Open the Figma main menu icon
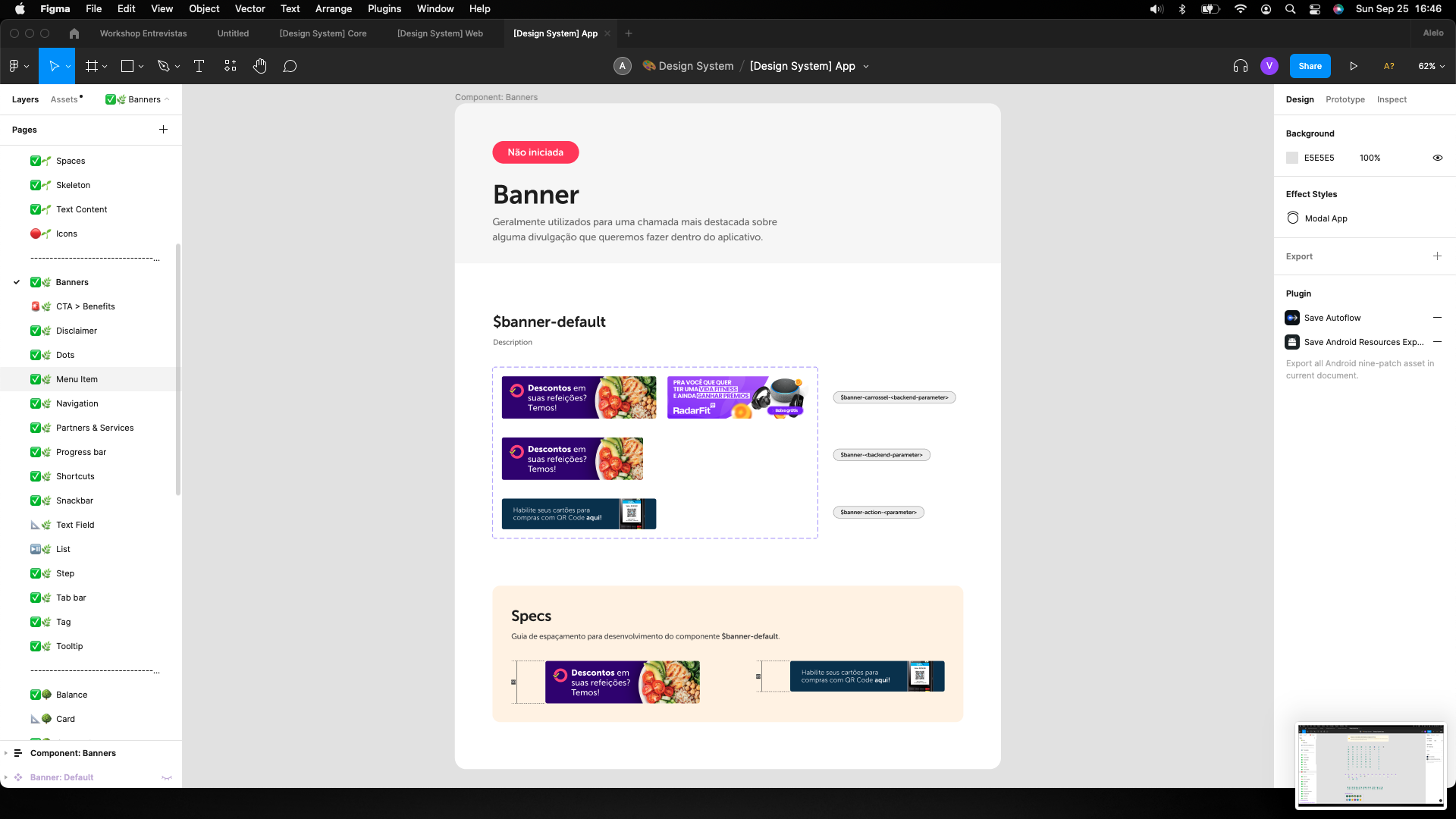 pyautogui.click(x=14, y=66)
